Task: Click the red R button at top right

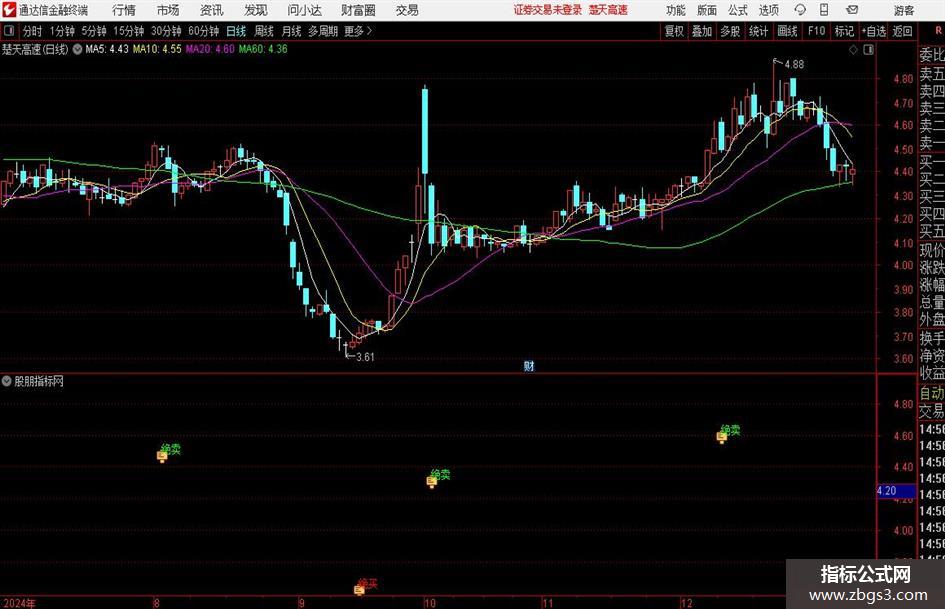Action: pos(938,31)
